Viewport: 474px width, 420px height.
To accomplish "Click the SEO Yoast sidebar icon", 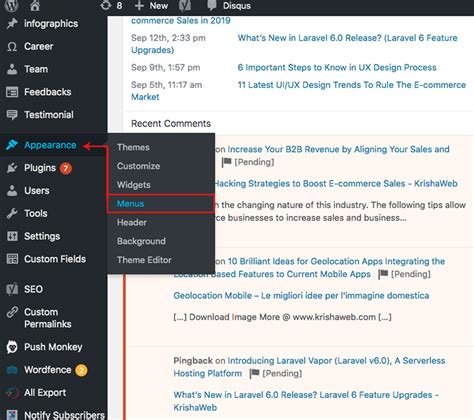I will click(12, 289).
